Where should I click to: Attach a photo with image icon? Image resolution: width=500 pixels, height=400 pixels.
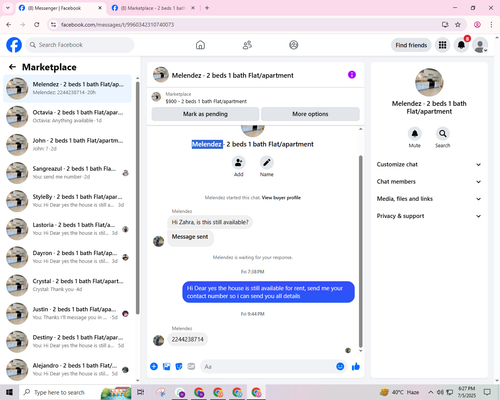pyautogui.click(x=166, y=367)
